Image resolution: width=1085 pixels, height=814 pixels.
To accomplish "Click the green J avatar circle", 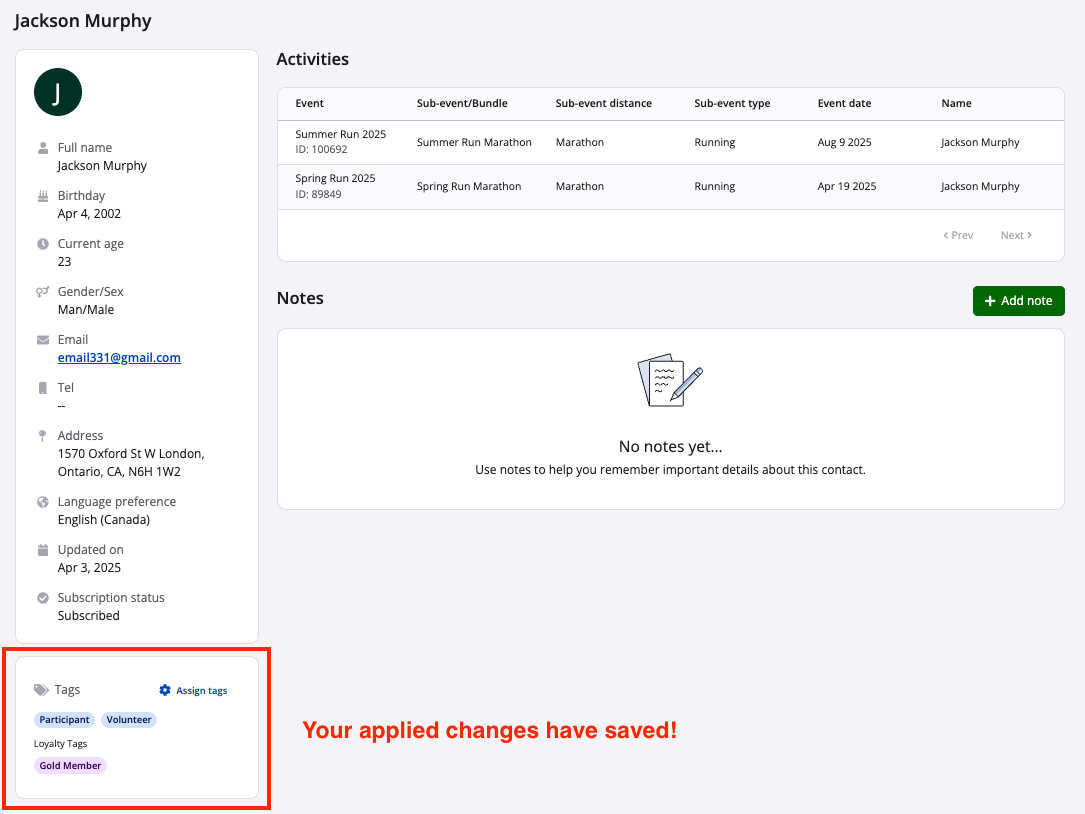I will pos(58,93).
